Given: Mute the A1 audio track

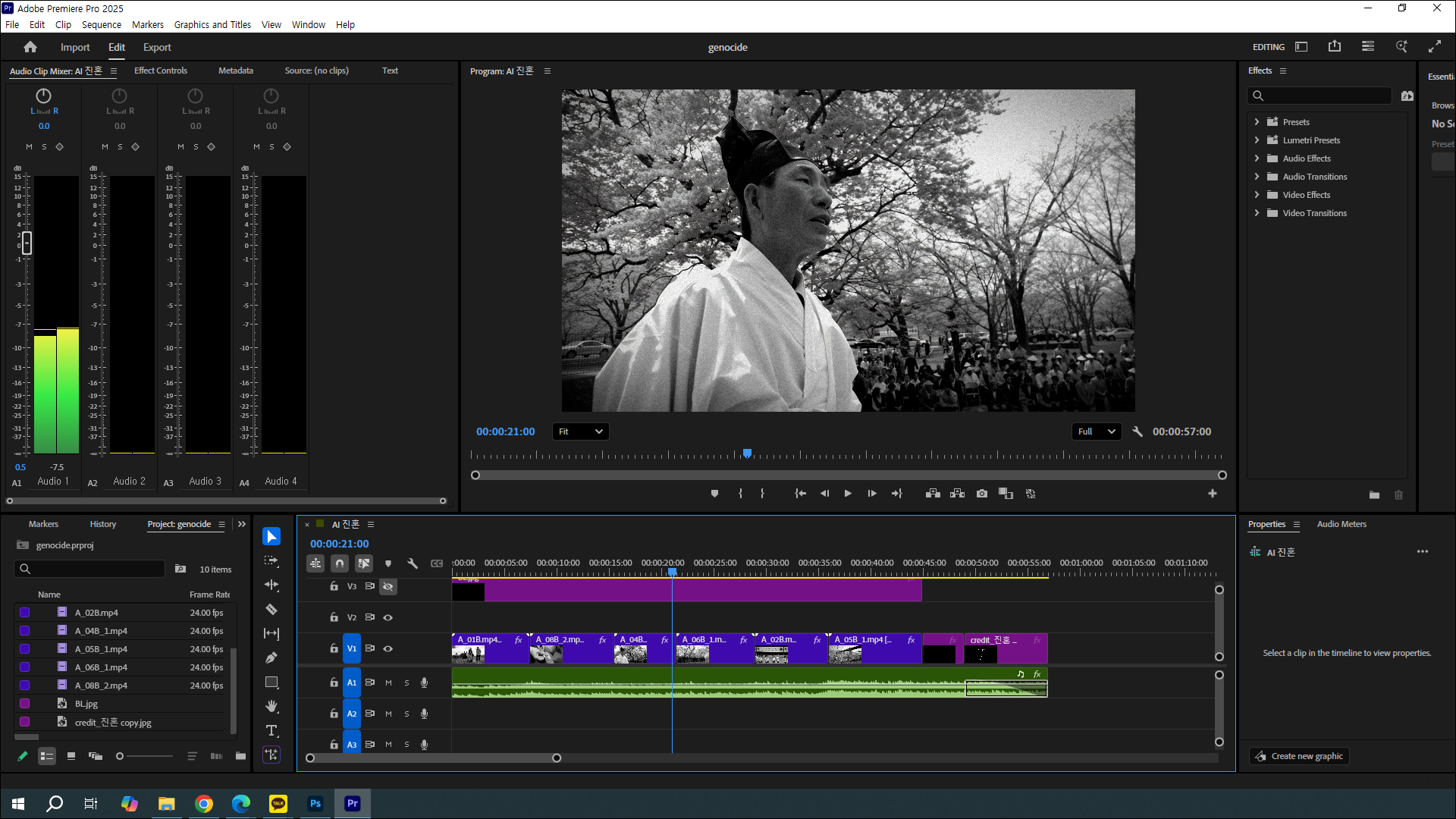Looking at the screenshot, I should pyautogui.click(x=389, y=682).
